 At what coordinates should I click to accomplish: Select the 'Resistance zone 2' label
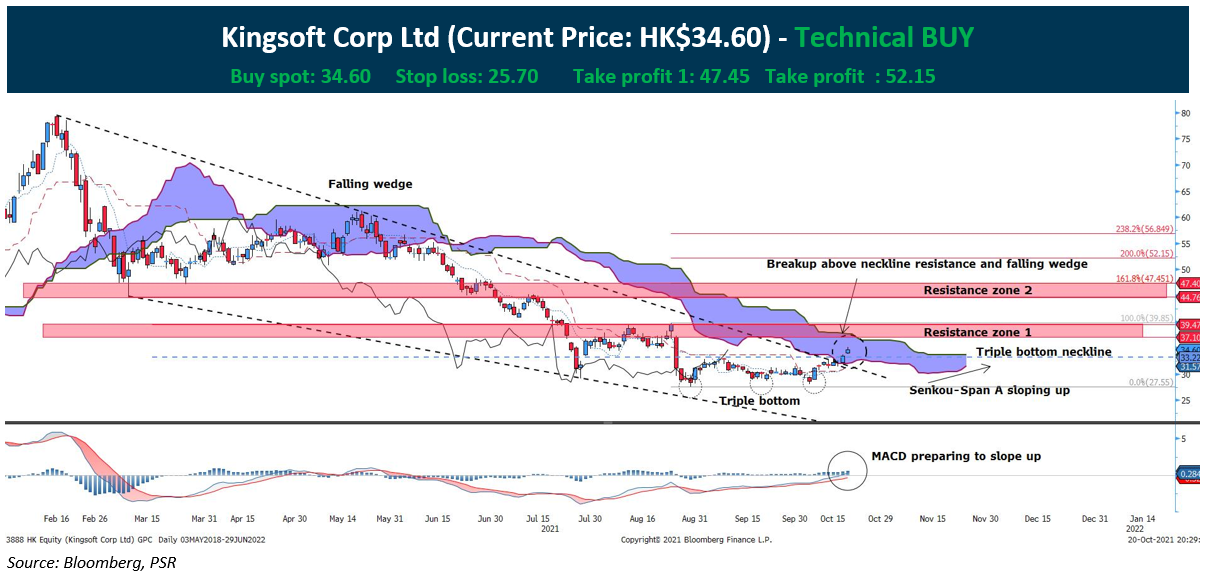click(976, 290)
